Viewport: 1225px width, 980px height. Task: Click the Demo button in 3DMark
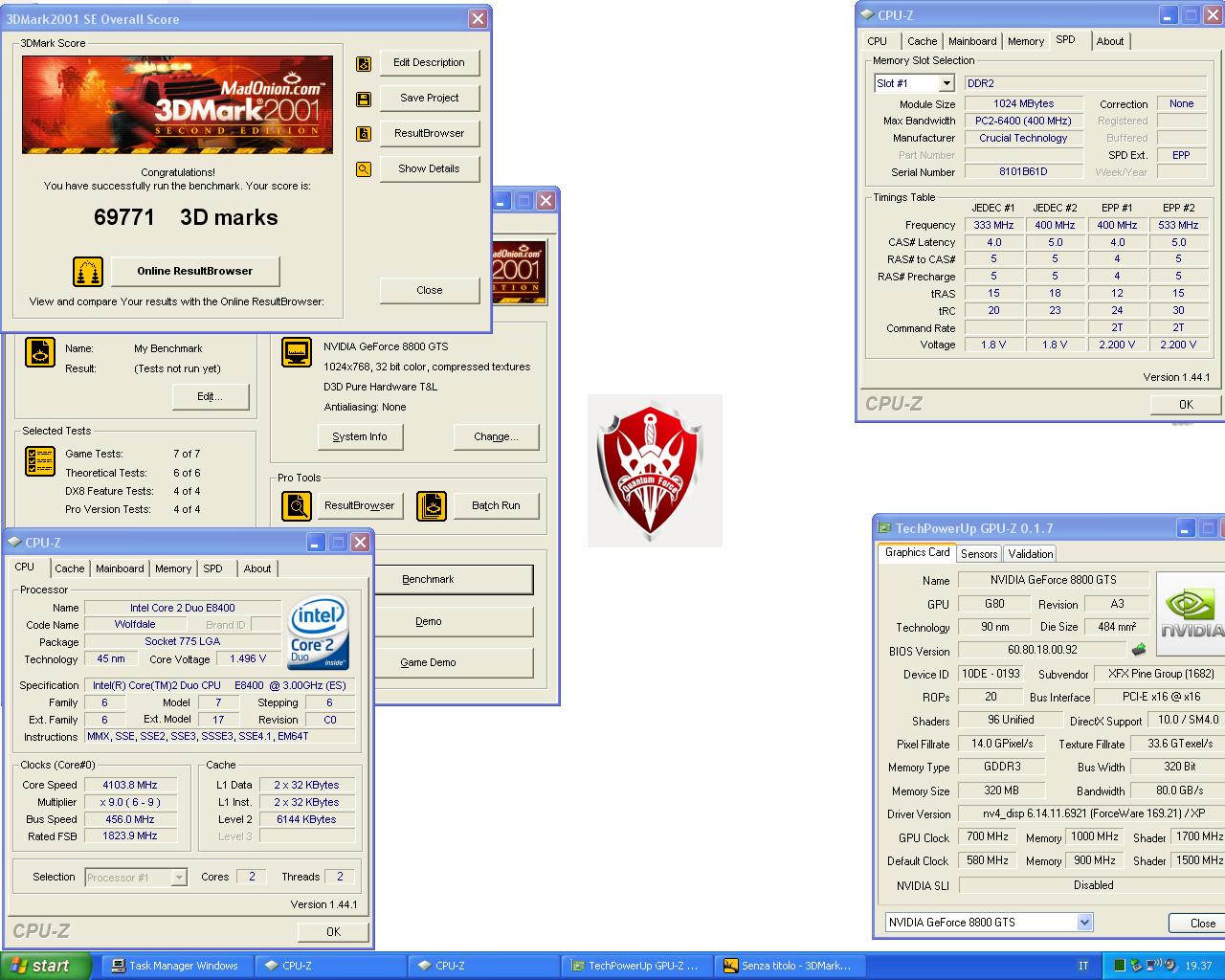coord(454,622)
